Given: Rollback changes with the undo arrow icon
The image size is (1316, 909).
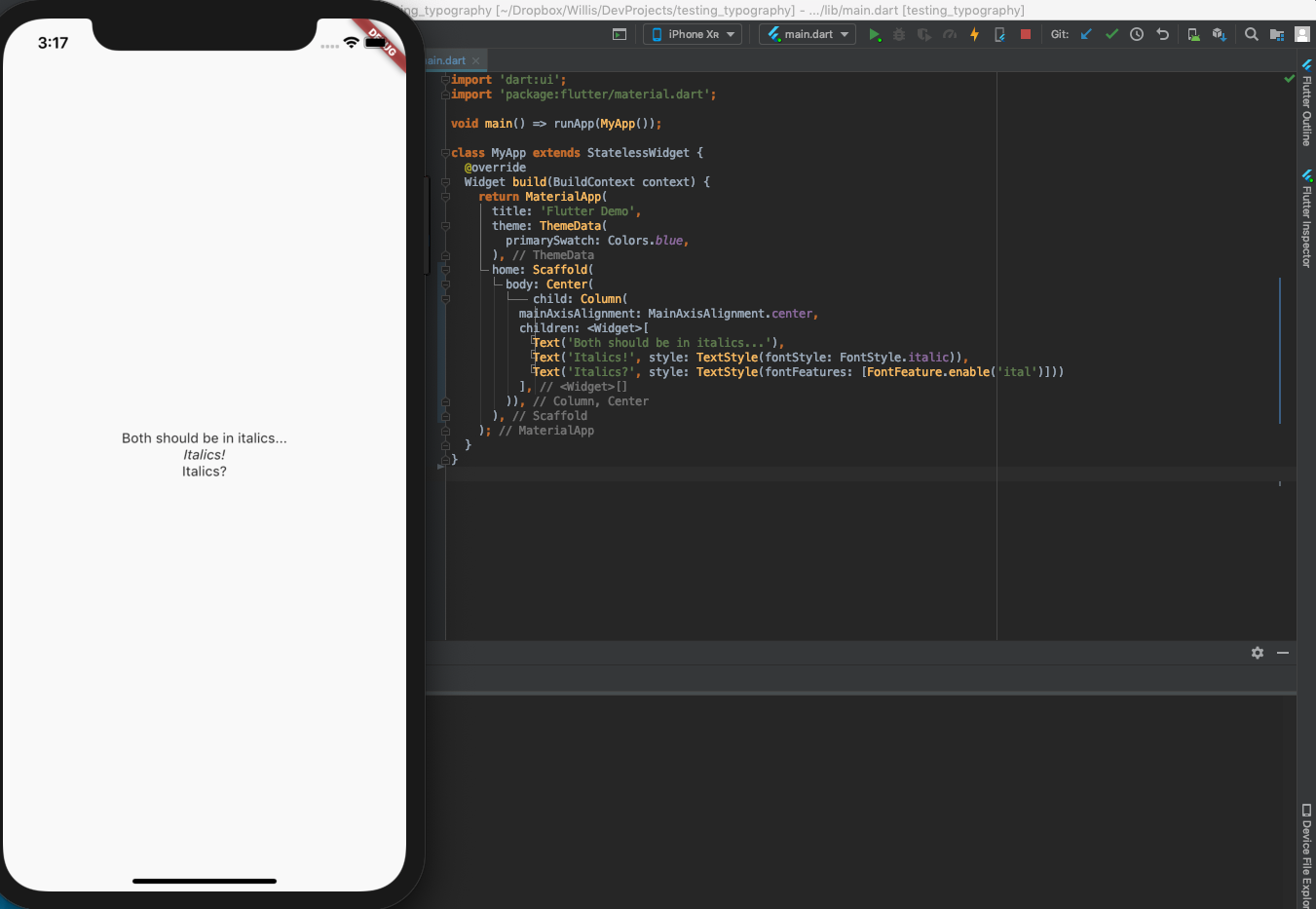Looking at the screenshot, I should pos(1162,34).
